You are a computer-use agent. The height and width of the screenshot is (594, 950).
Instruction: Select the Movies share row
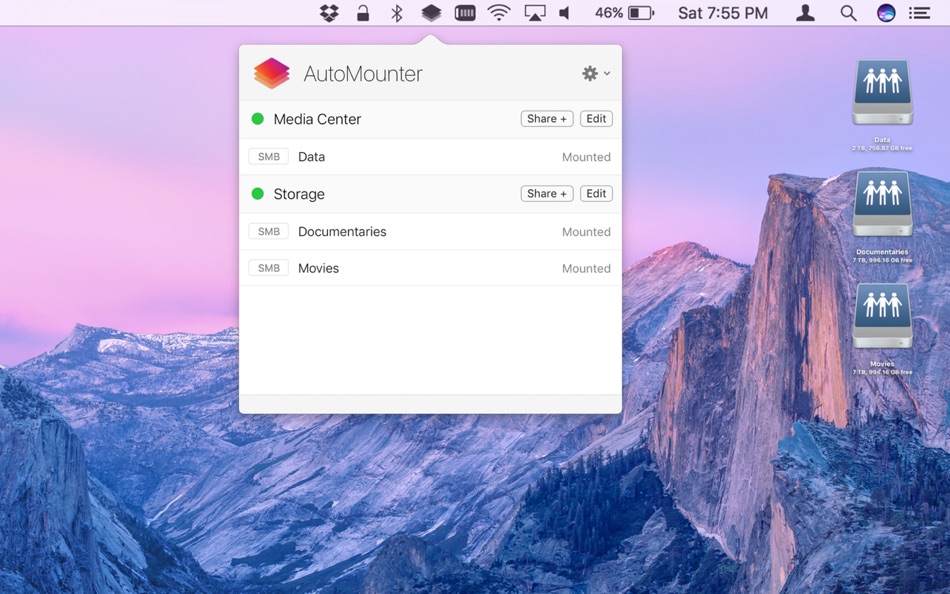coord(430,268)
